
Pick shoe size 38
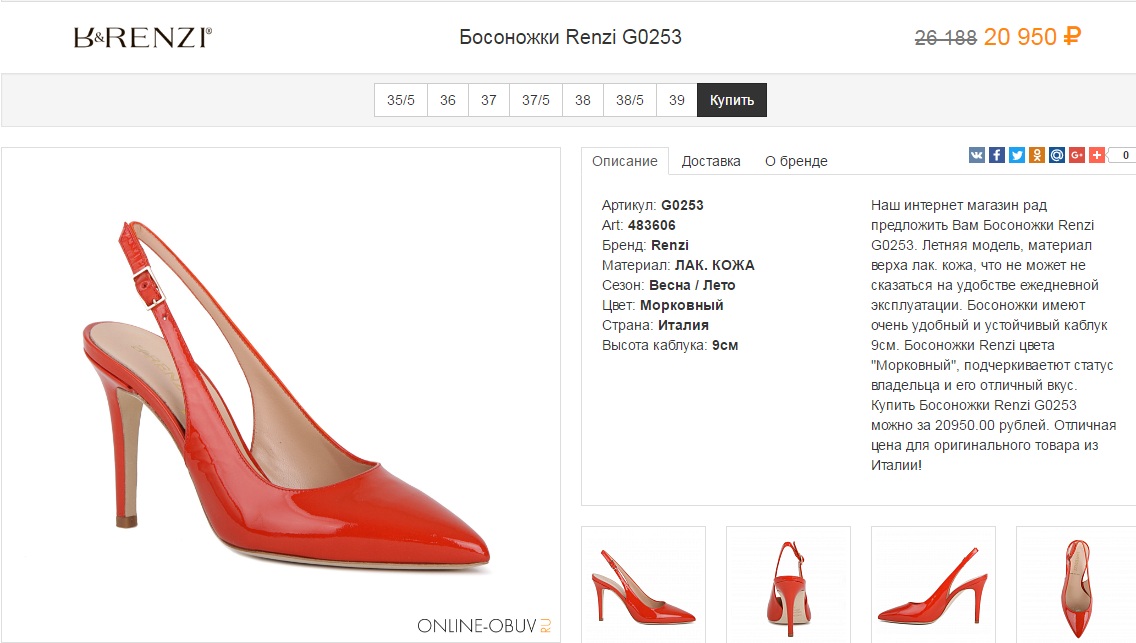583,100
